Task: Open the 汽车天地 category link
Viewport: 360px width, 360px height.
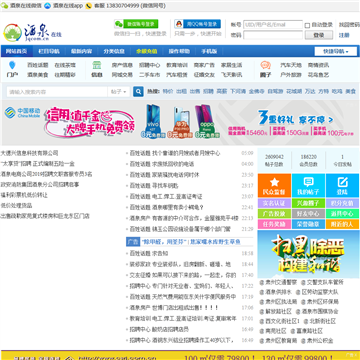Action: tap(291, 65)
